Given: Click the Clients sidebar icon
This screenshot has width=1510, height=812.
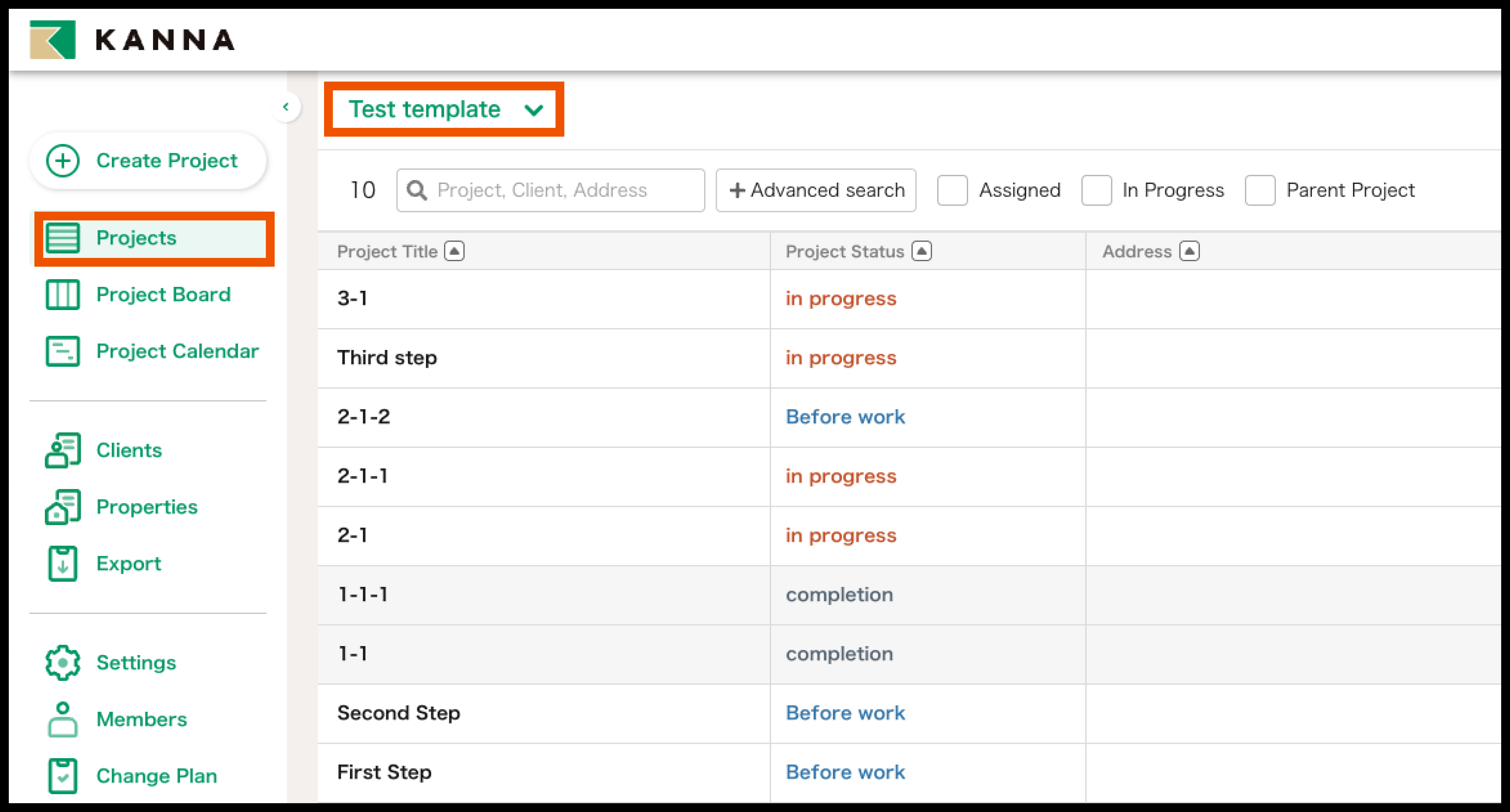Looking at the screenshot, I should [63, 450].
